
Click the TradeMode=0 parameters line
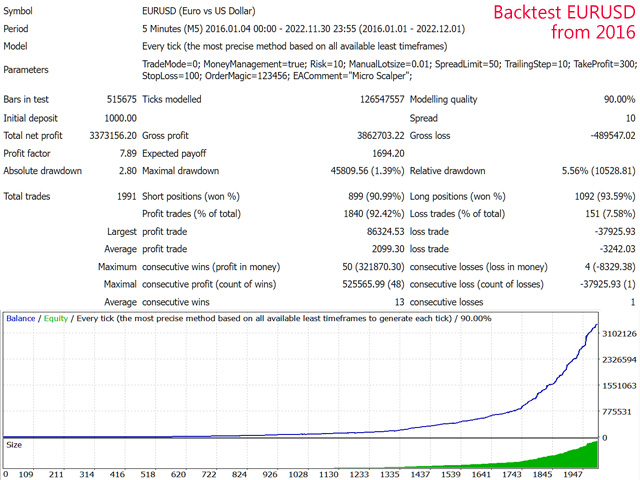coord(389,64)
